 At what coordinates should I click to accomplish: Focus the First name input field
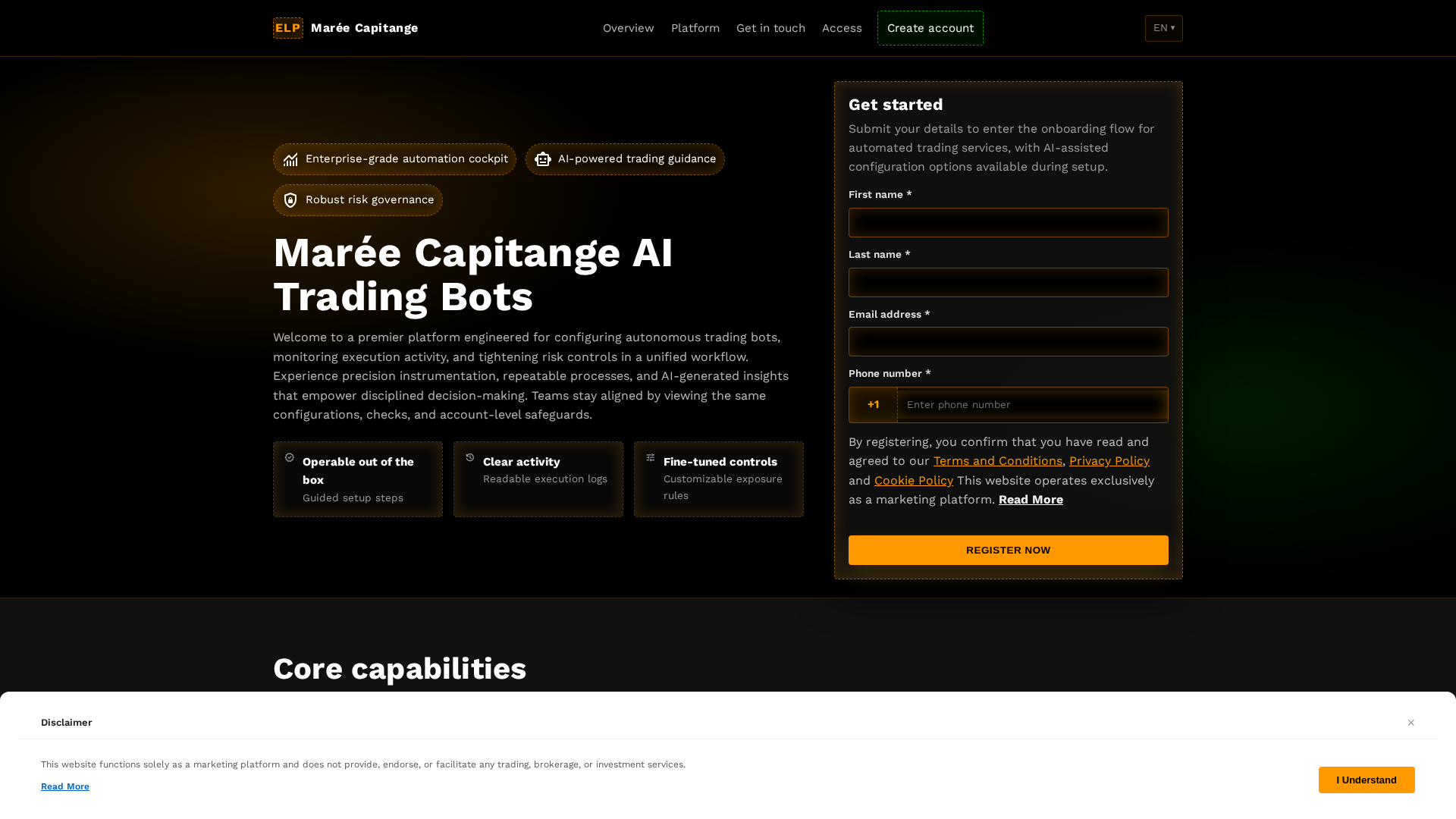1009,223
